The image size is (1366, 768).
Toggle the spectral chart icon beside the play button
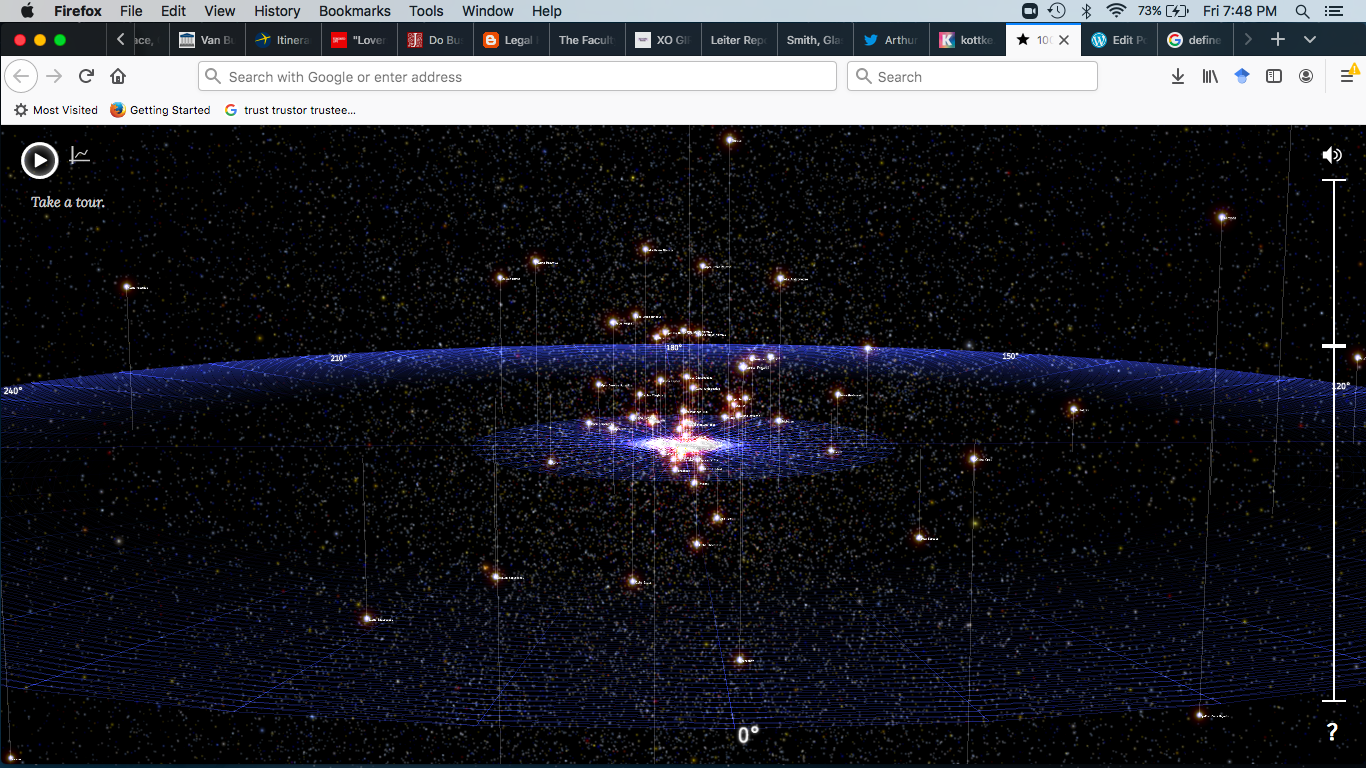[x=79, y=155]
